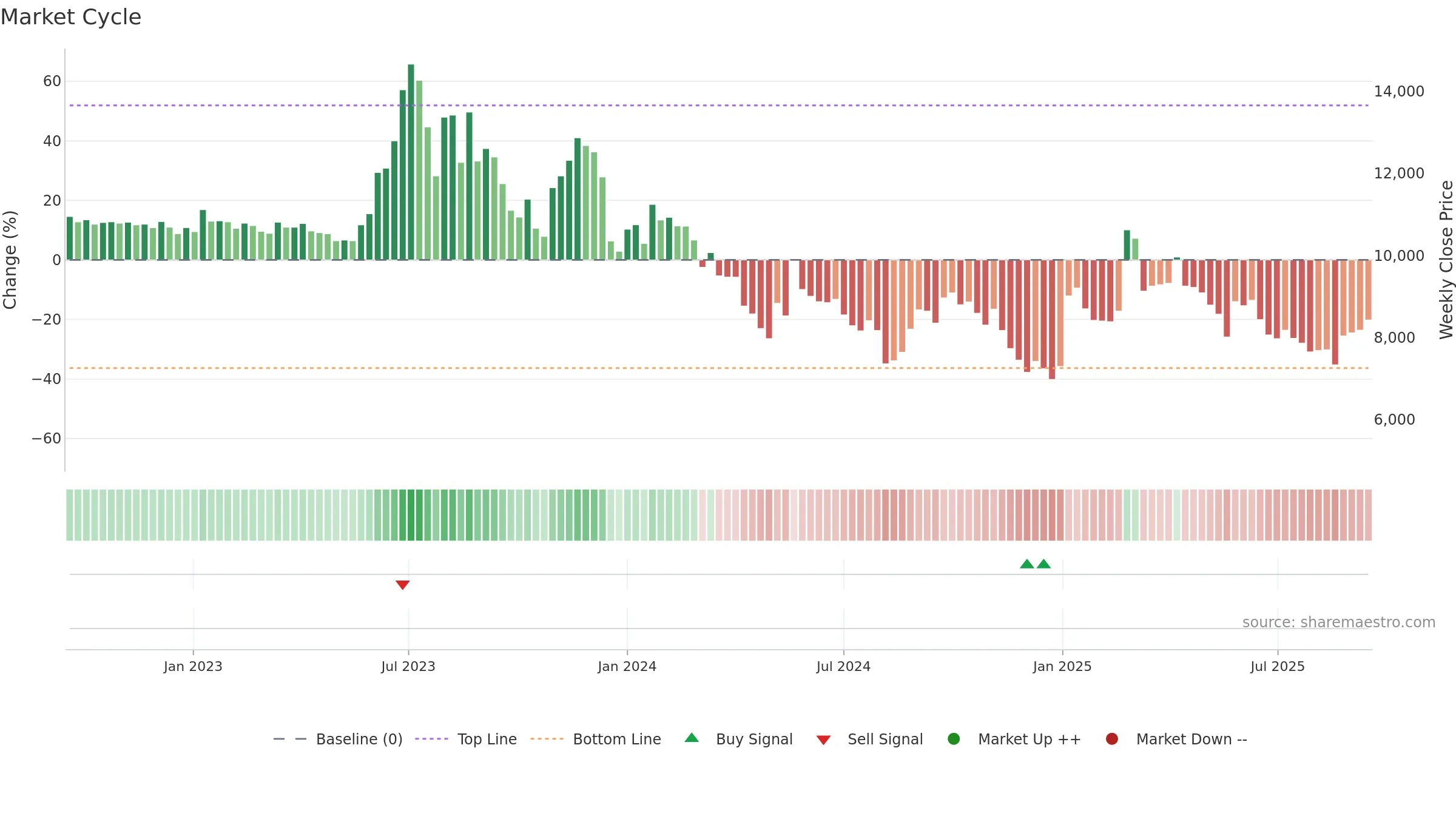The height and width of the screenshot is (819, 1456).
Task: Click the Buy Signal legend entry
Action: pyautogui.click(x=738, y=739)
